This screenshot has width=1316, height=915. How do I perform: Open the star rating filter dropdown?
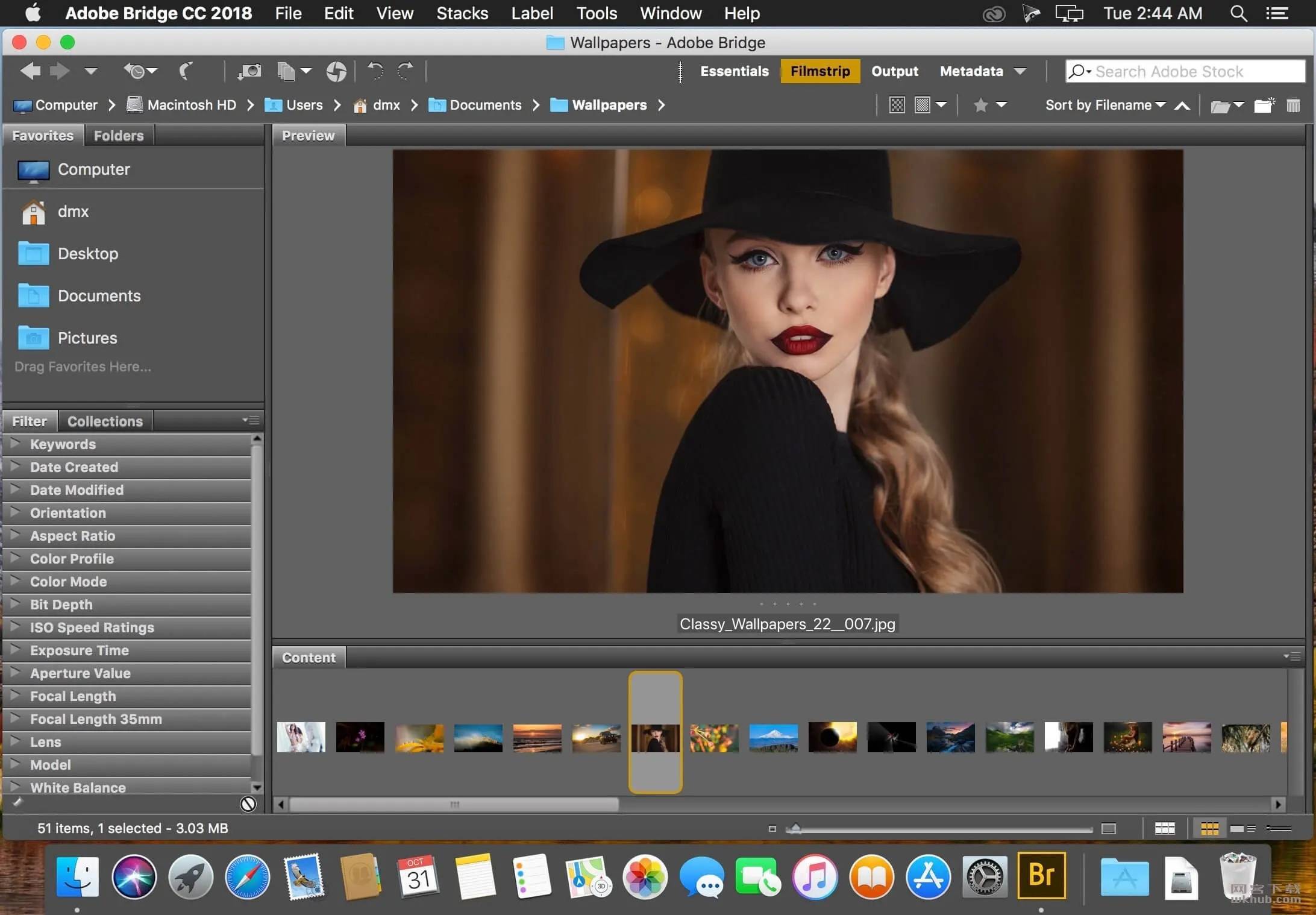[1001, 104]
